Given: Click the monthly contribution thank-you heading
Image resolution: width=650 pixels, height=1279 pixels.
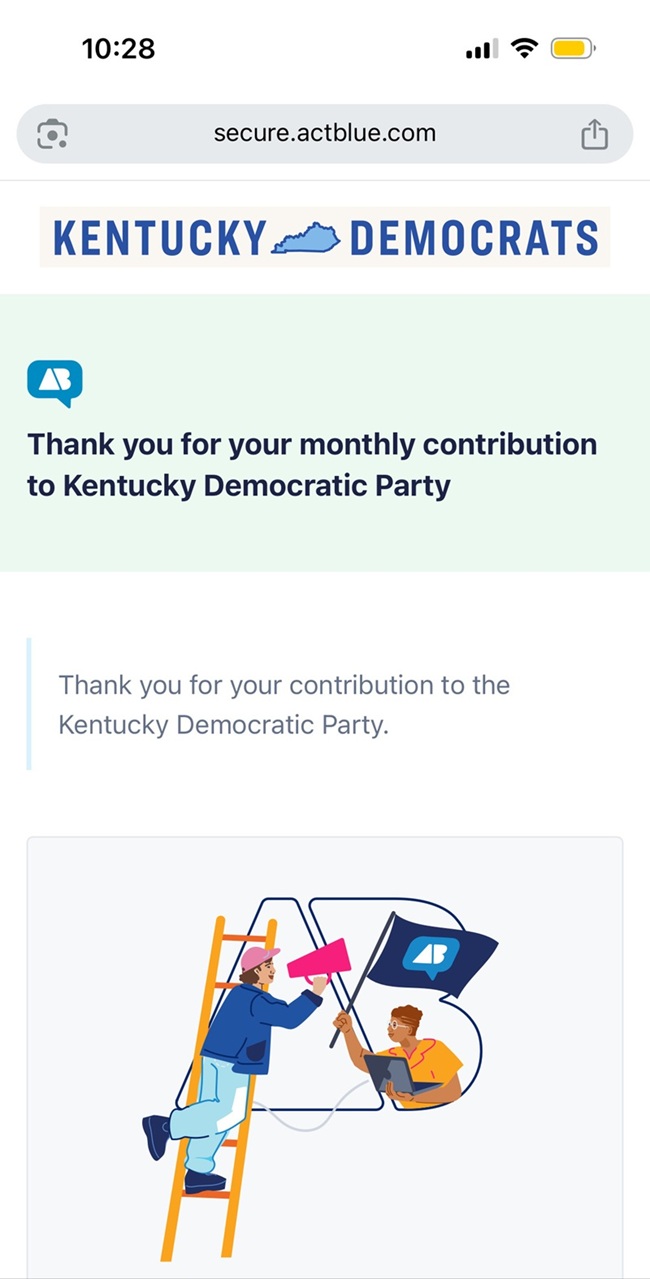Looking at the screenshot, I should (x=311, y=465).
